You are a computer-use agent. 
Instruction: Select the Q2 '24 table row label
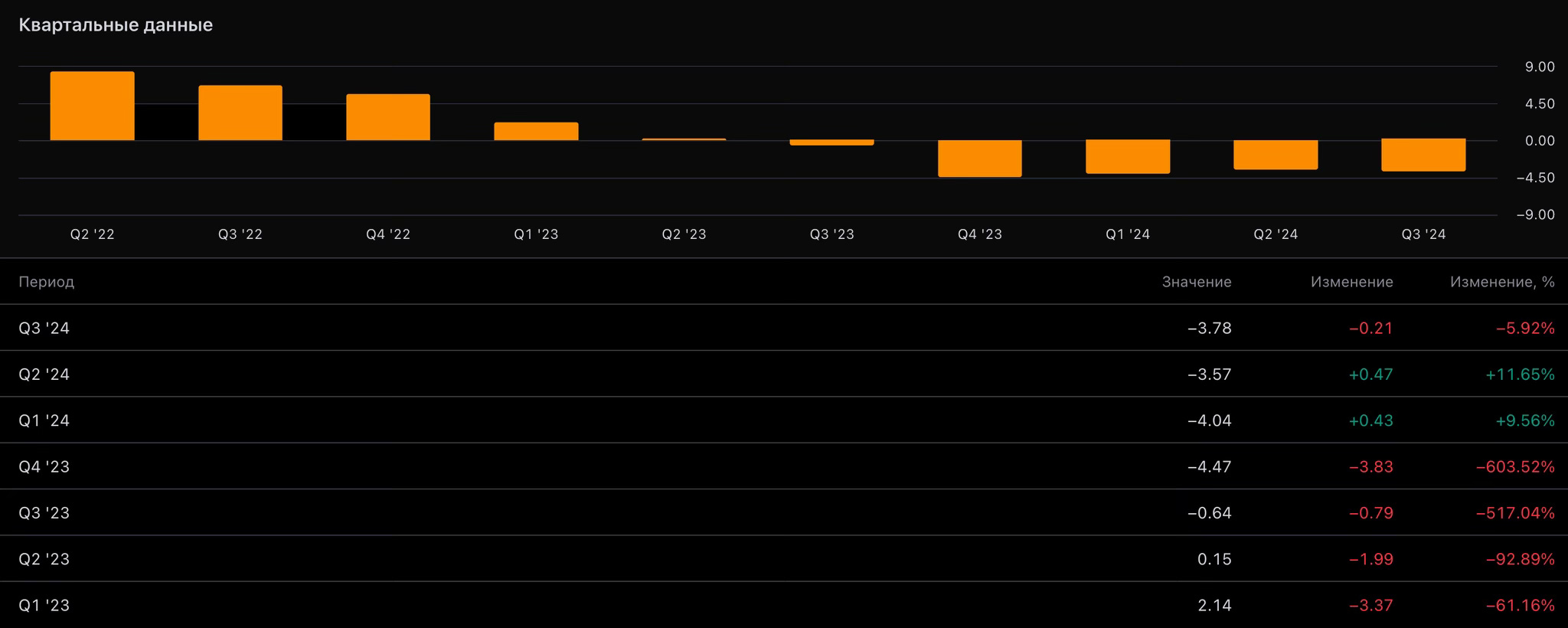coord(44,375)
